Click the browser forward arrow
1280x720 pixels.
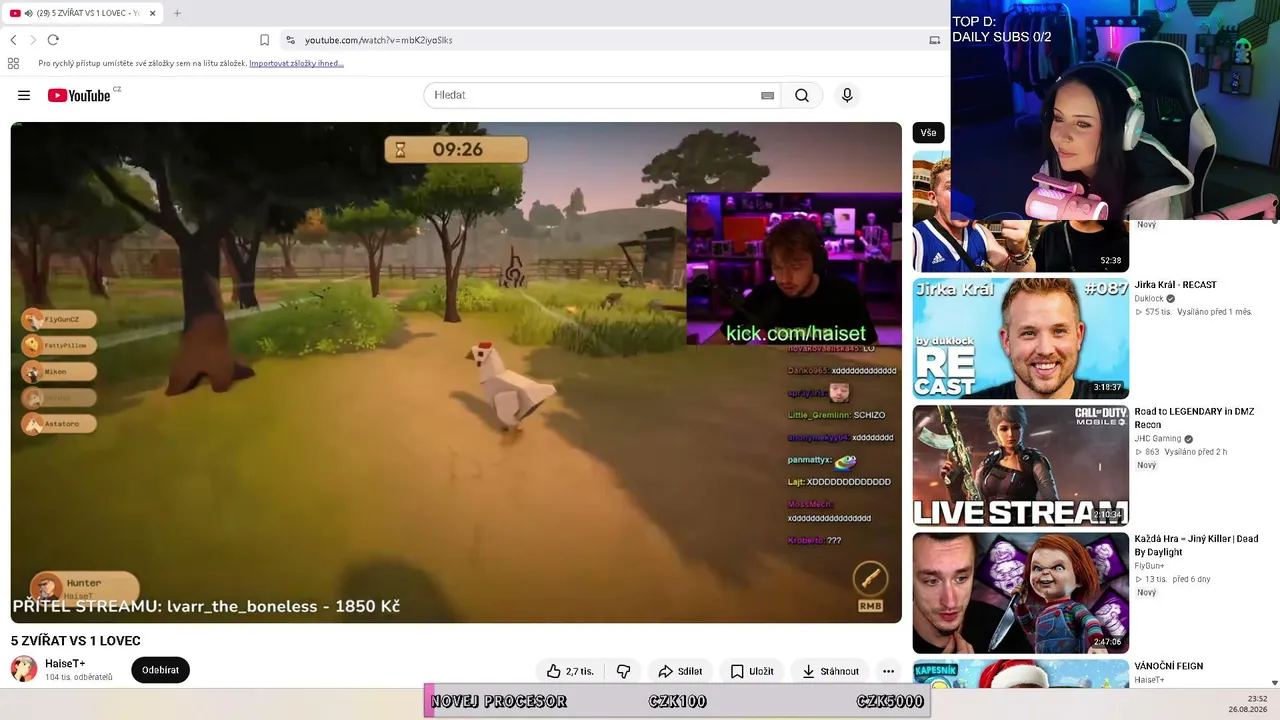pos(33,40)
